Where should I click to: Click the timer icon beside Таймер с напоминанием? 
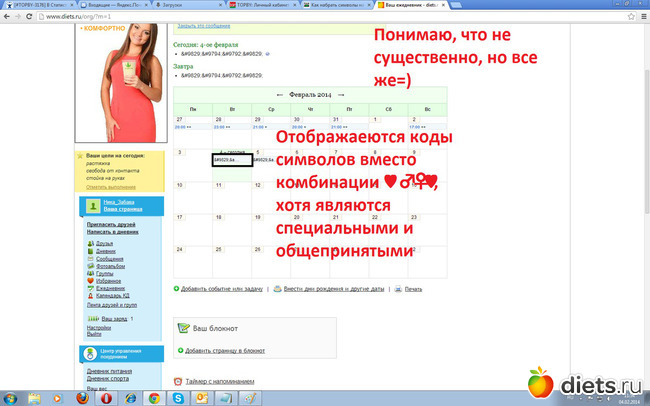click(178, 381)
